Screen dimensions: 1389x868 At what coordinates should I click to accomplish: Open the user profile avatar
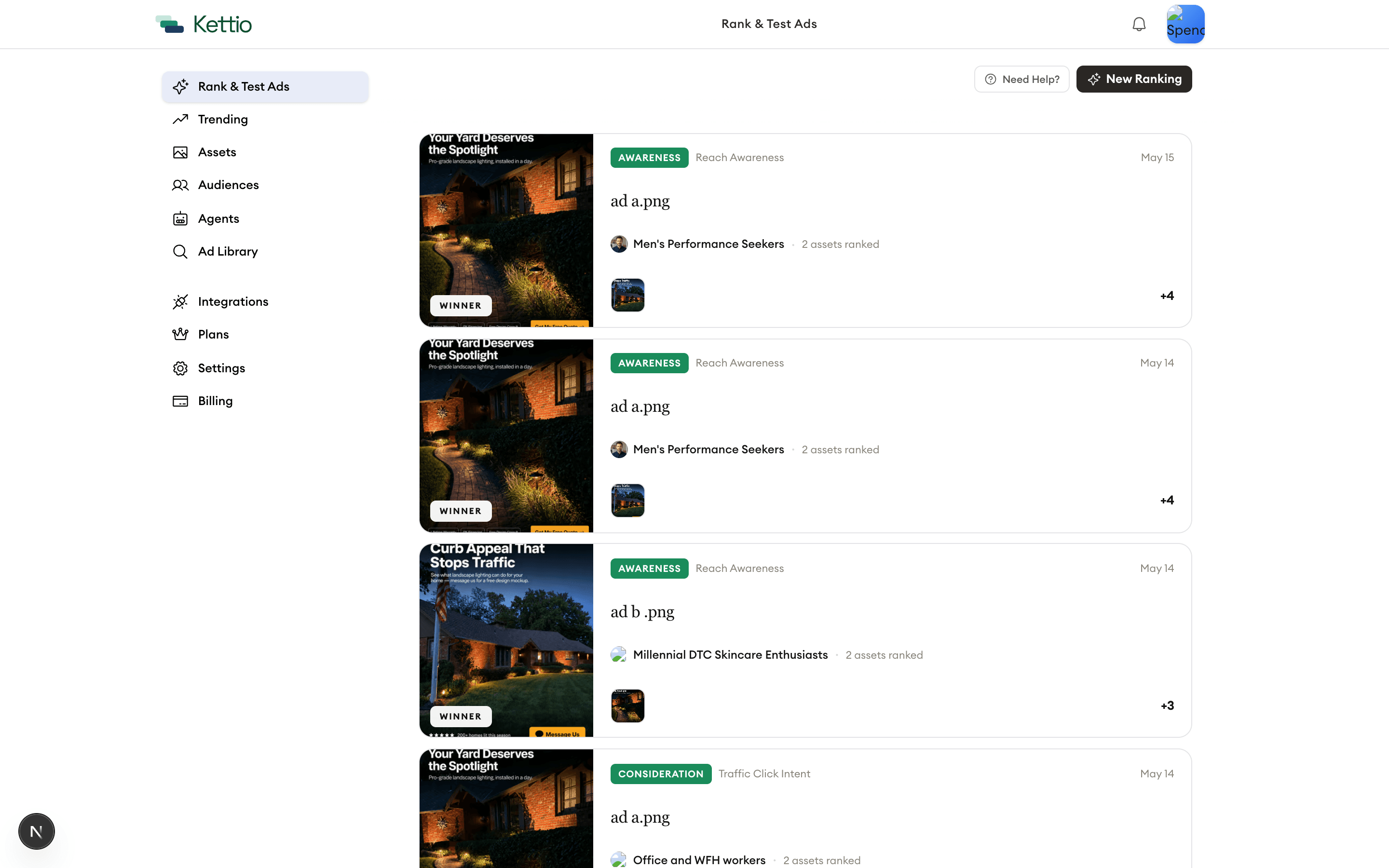(1185, 24)
